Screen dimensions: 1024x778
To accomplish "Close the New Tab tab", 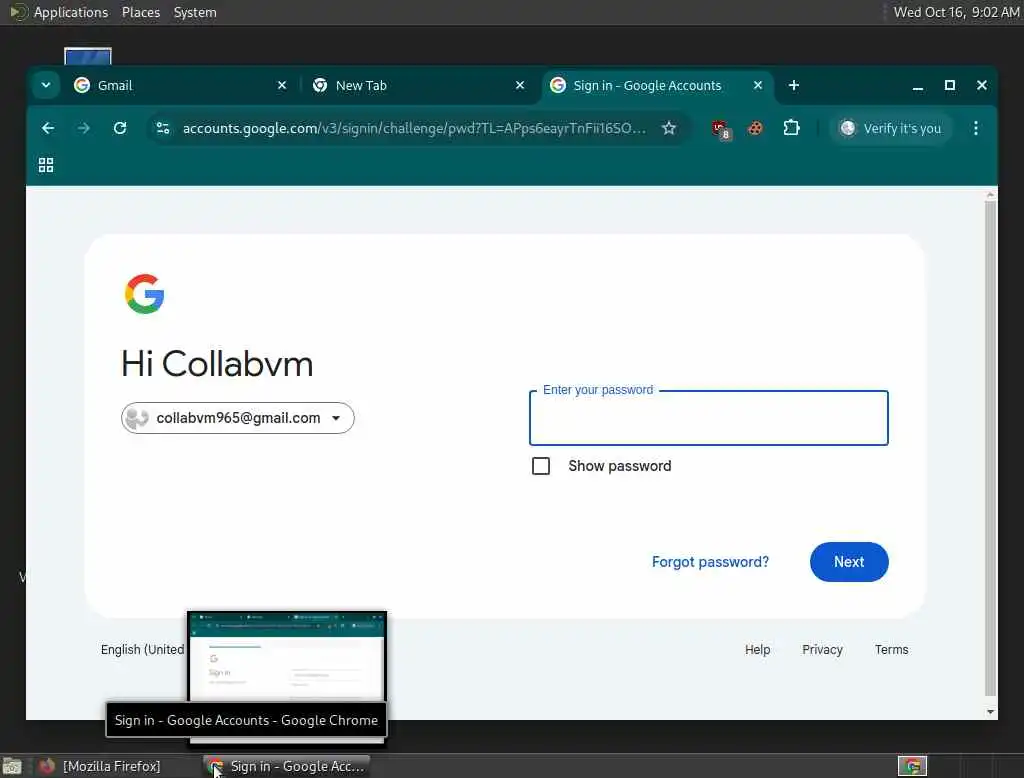I will pos(520,86).
